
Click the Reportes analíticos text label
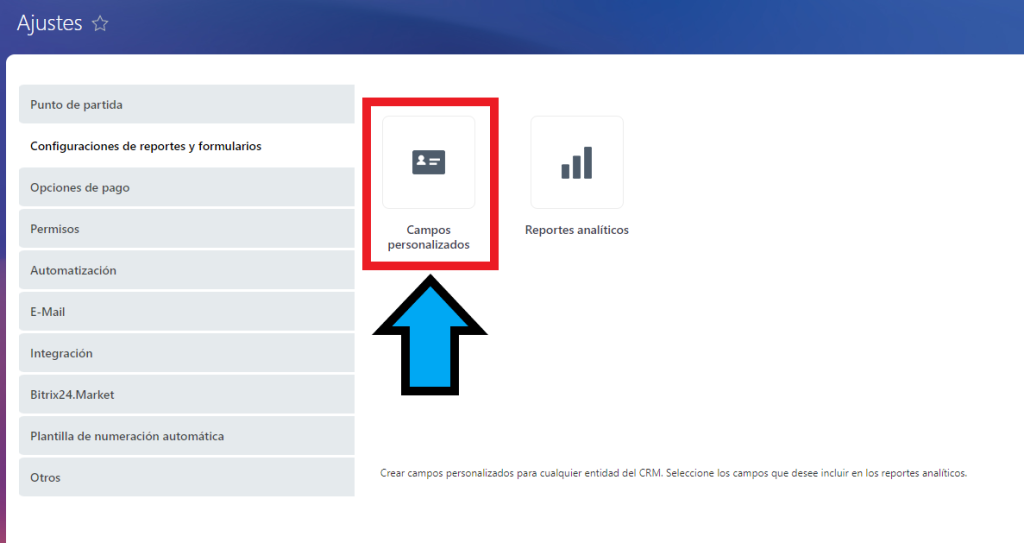tap(576, 230)
